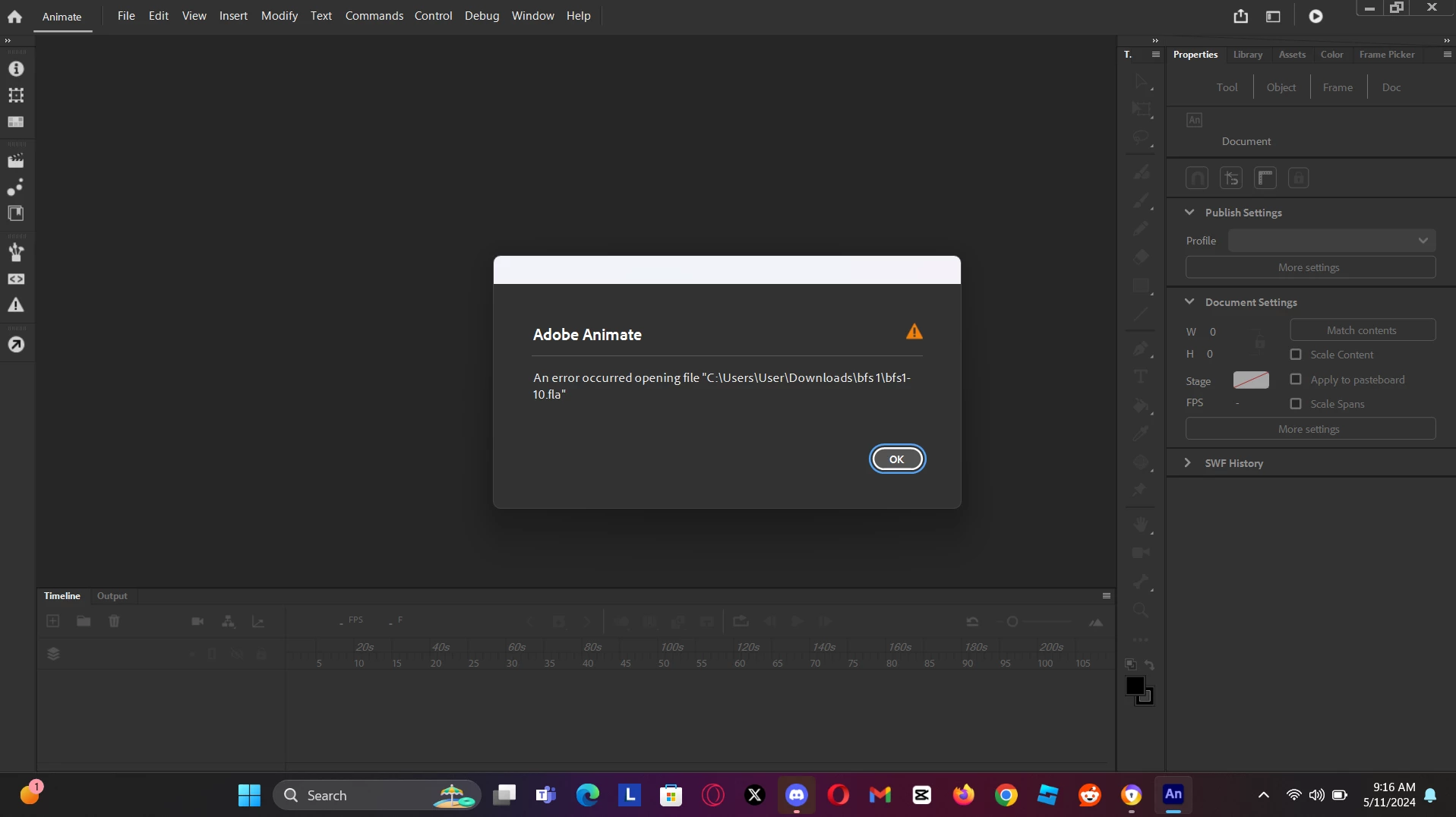Image resolution: width=1456 pixels, height=817 pixels.
Task: Open the Swatches panel icon
Action: click(x=16, y=121)
